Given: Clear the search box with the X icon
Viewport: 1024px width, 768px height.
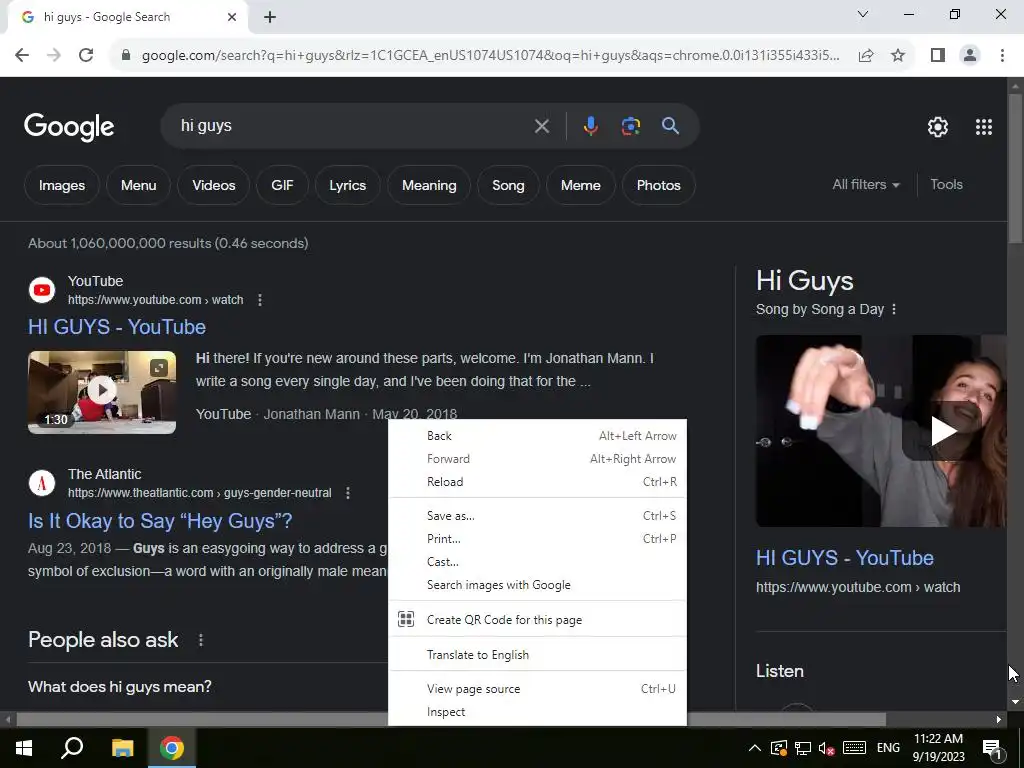Looking at the screenshot, I should coord(541,125).
